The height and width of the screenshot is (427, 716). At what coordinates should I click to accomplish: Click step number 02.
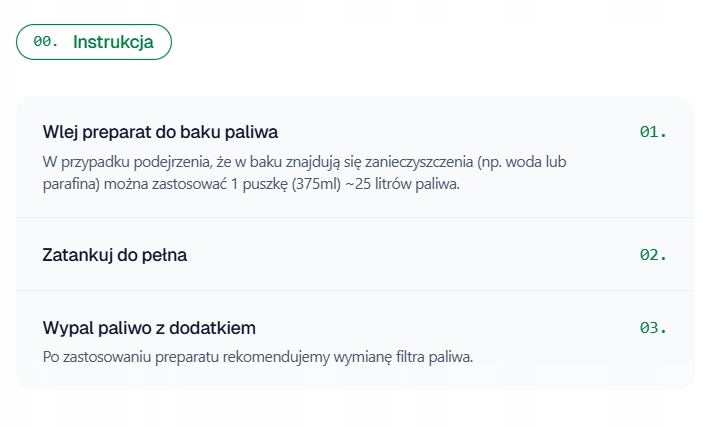(x=653, y=255)
